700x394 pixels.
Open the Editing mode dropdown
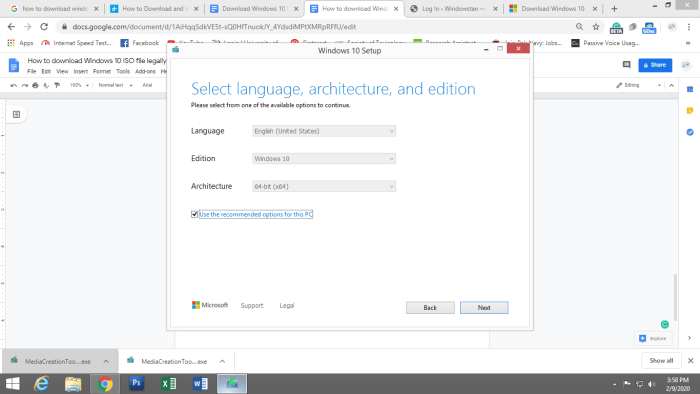638,85
